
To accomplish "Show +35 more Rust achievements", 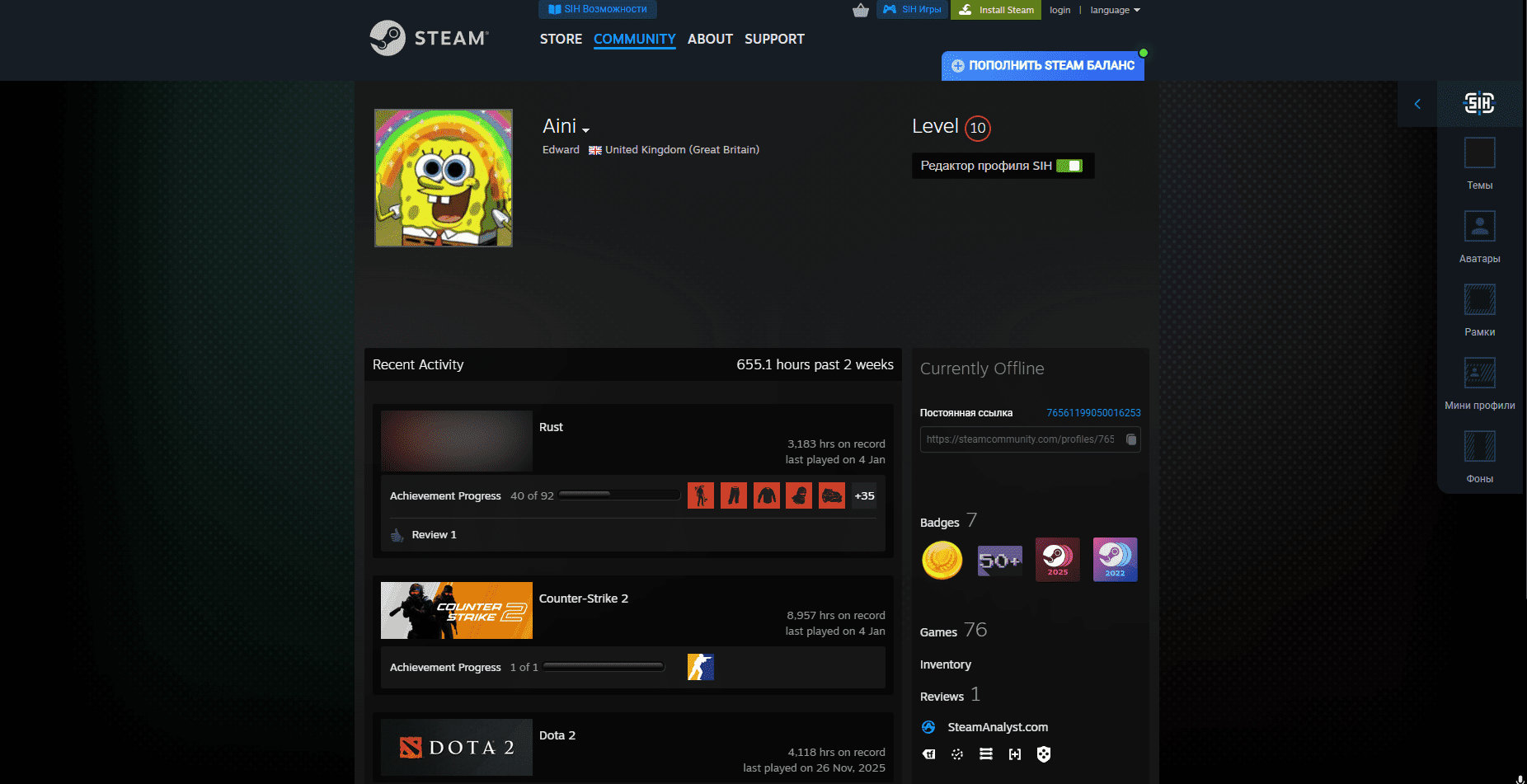I will (864, 495).
